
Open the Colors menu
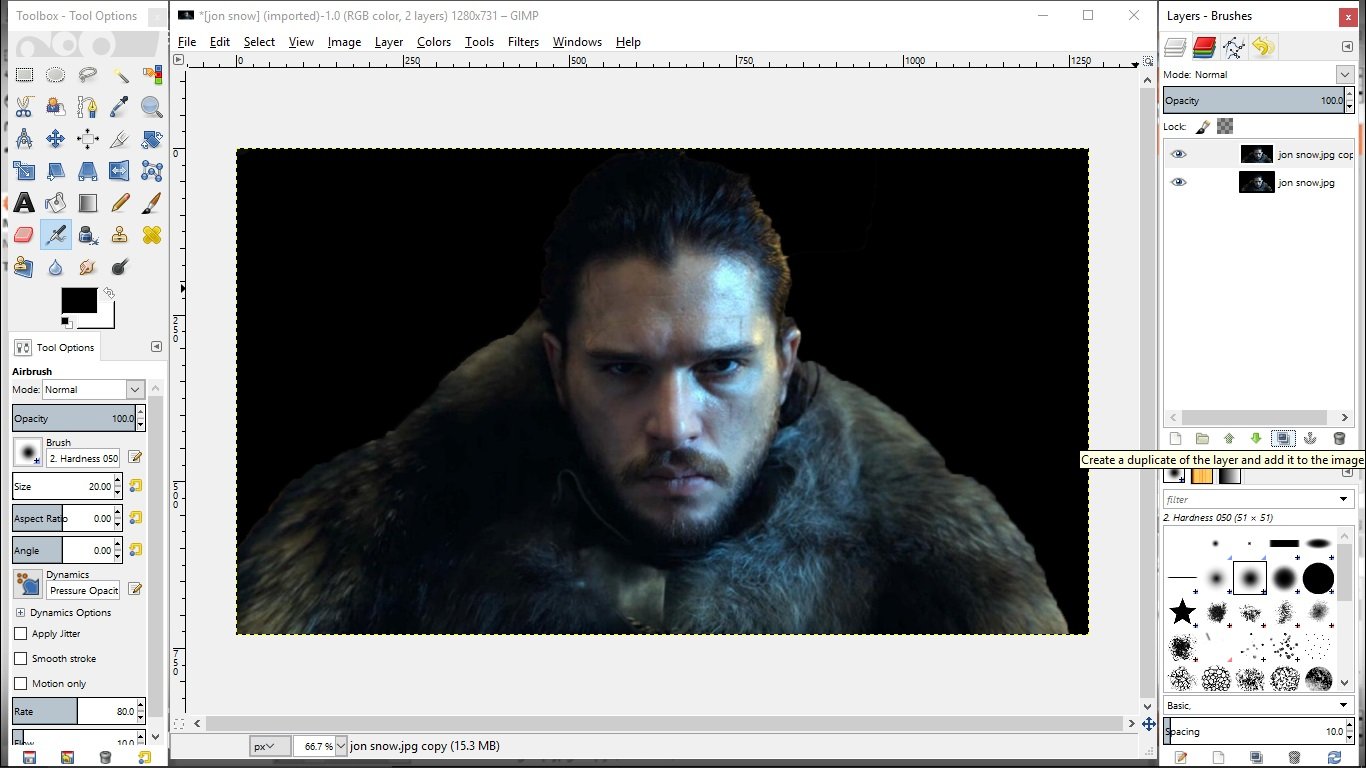pos(433,42)
